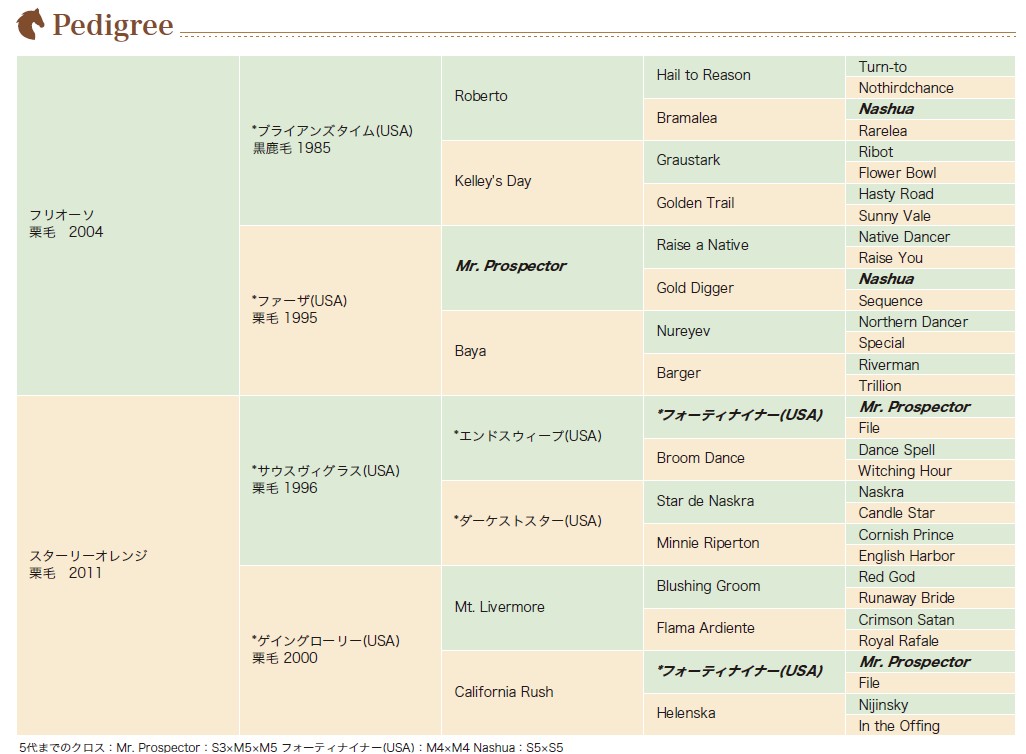Click the ゲイングローリー(USA) 2000 cell

pyautogui.click(x=340, y=650)
